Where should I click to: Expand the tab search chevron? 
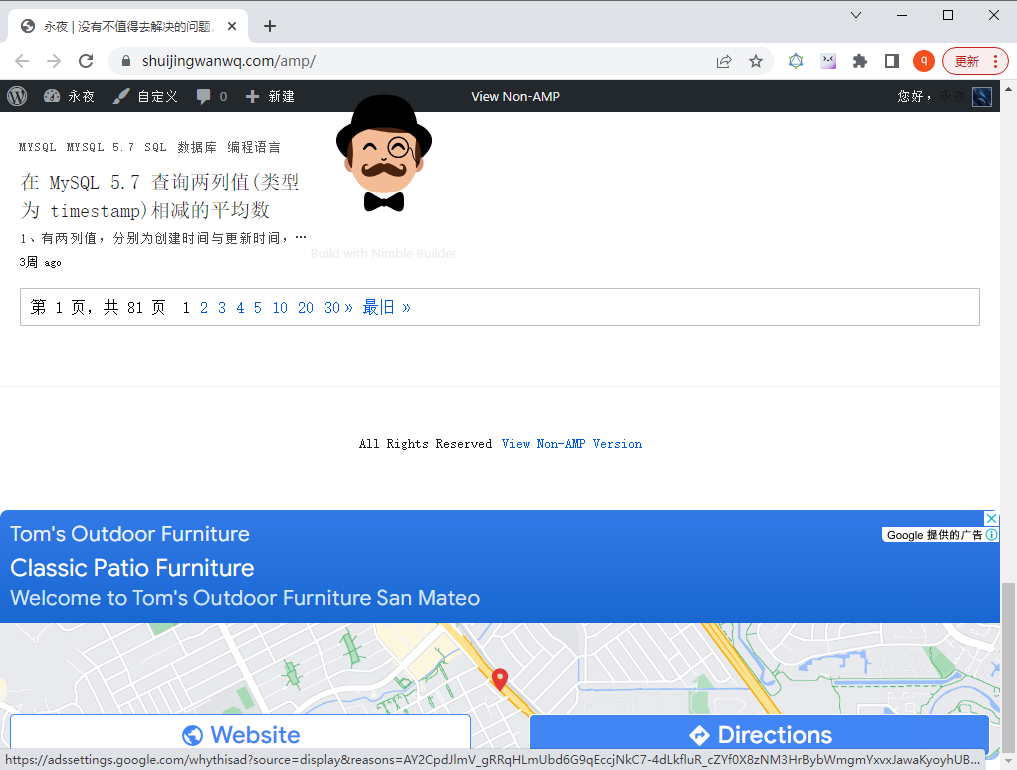pos(856,15)
